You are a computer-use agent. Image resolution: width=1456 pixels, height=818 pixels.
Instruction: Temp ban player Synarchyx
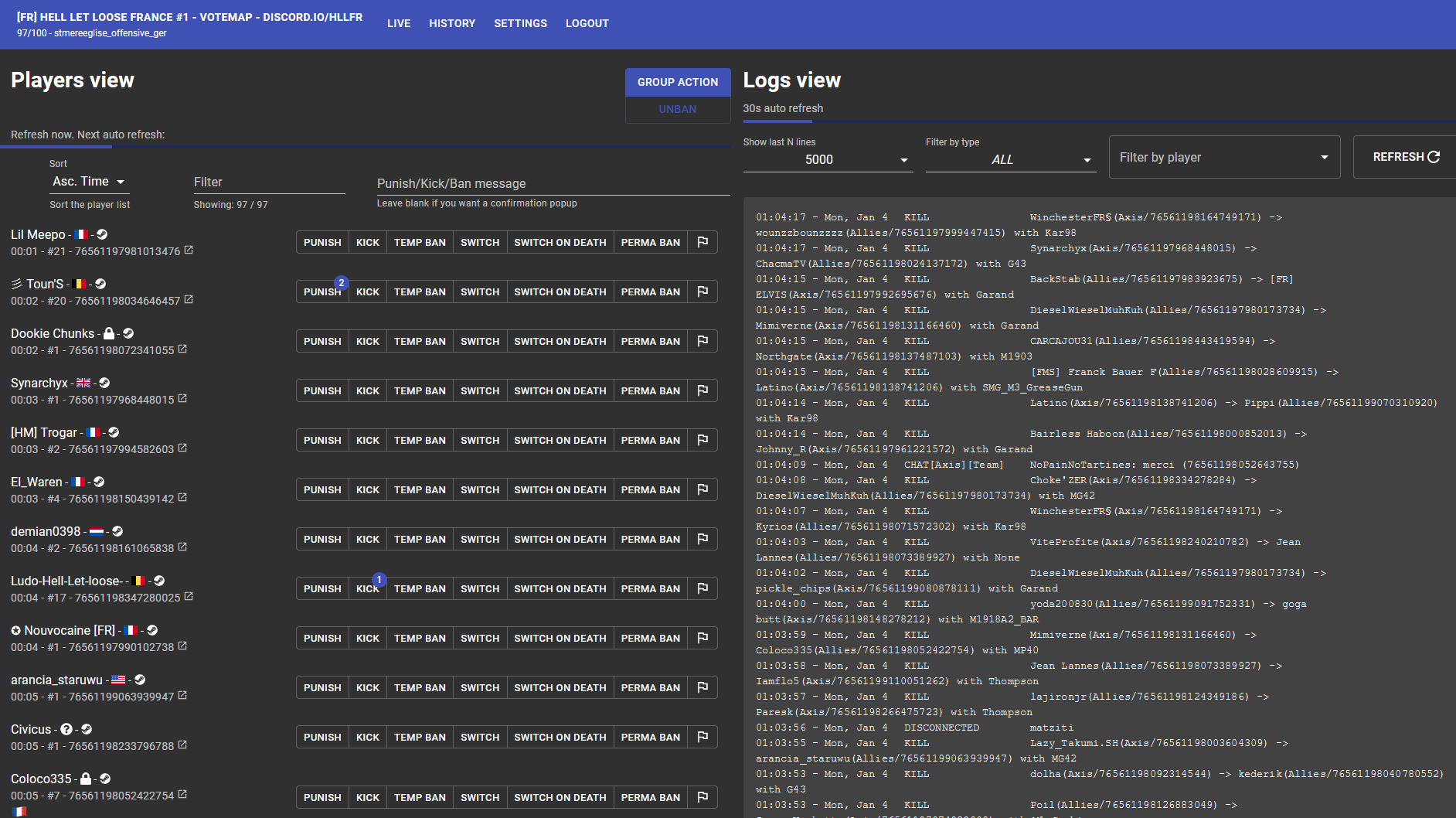(420, 390)
